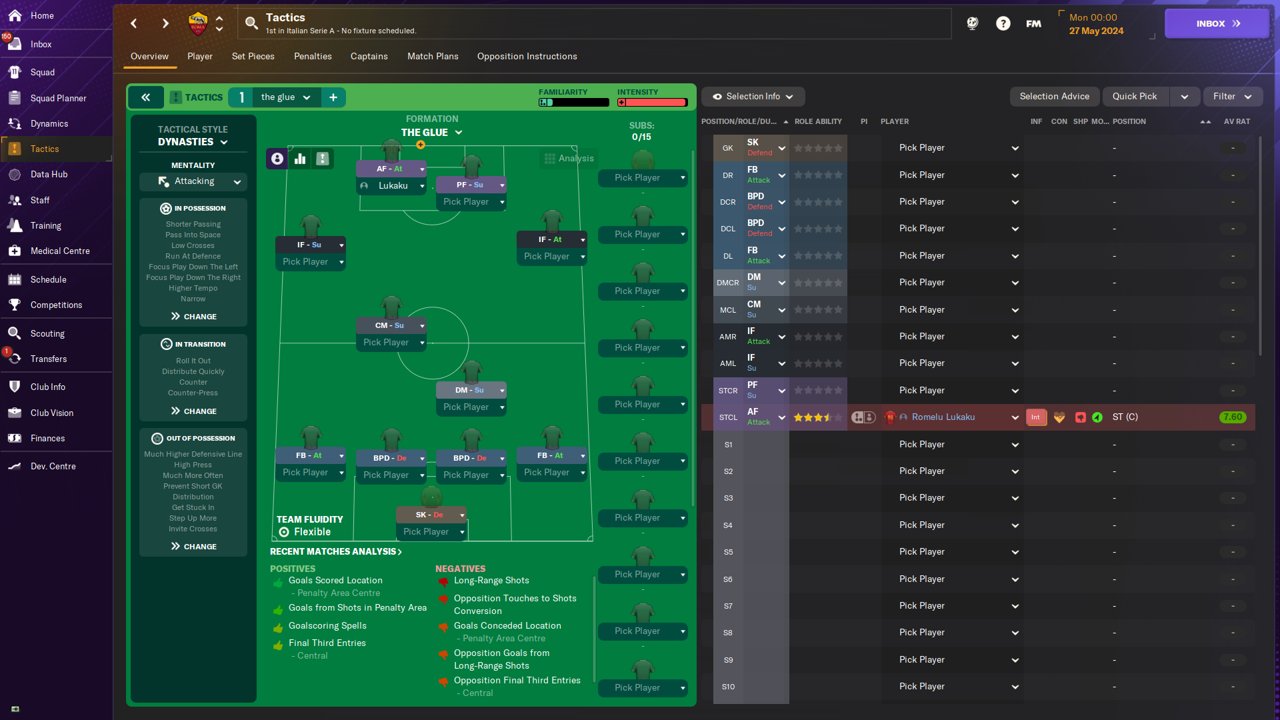Click the FM menu icon
1280x720 pixels.
pyautogui.click(x=1034, y=23)
